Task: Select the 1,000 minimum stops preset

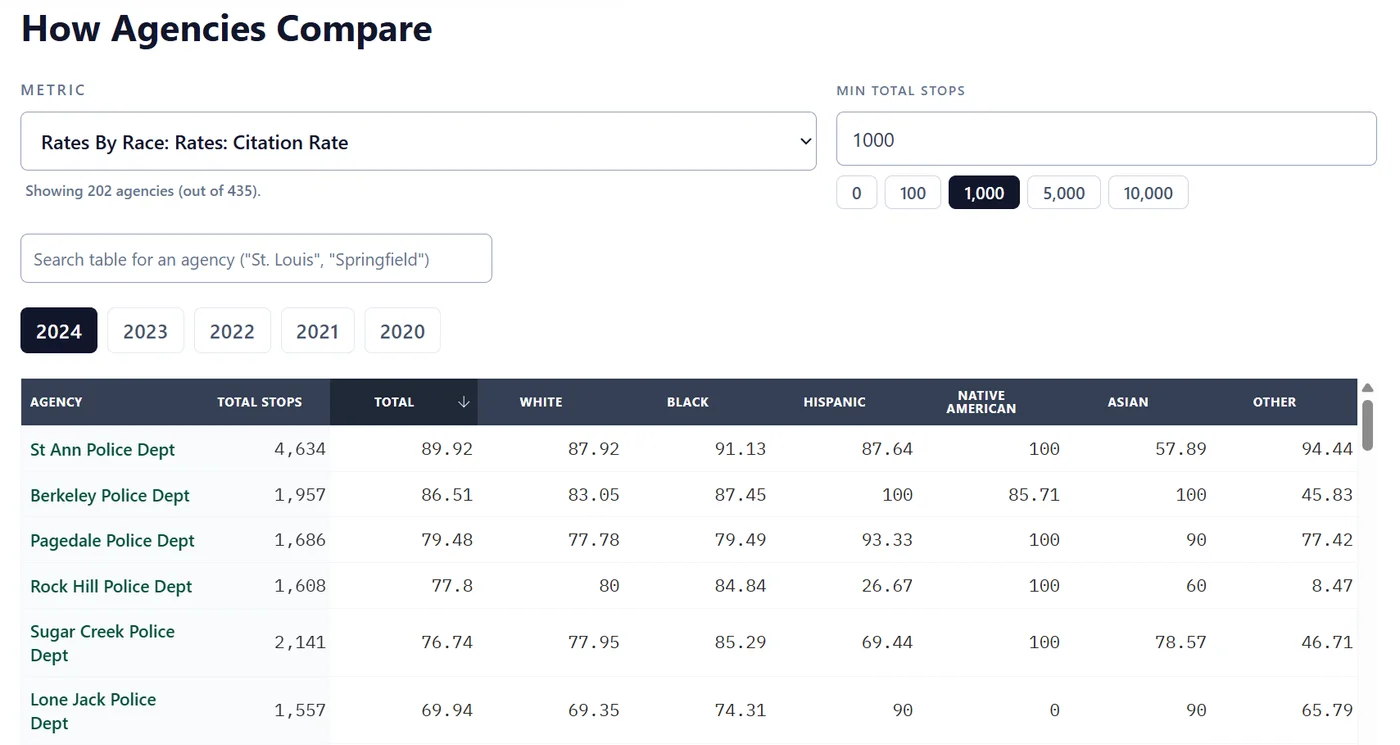Action: [983, 193]
